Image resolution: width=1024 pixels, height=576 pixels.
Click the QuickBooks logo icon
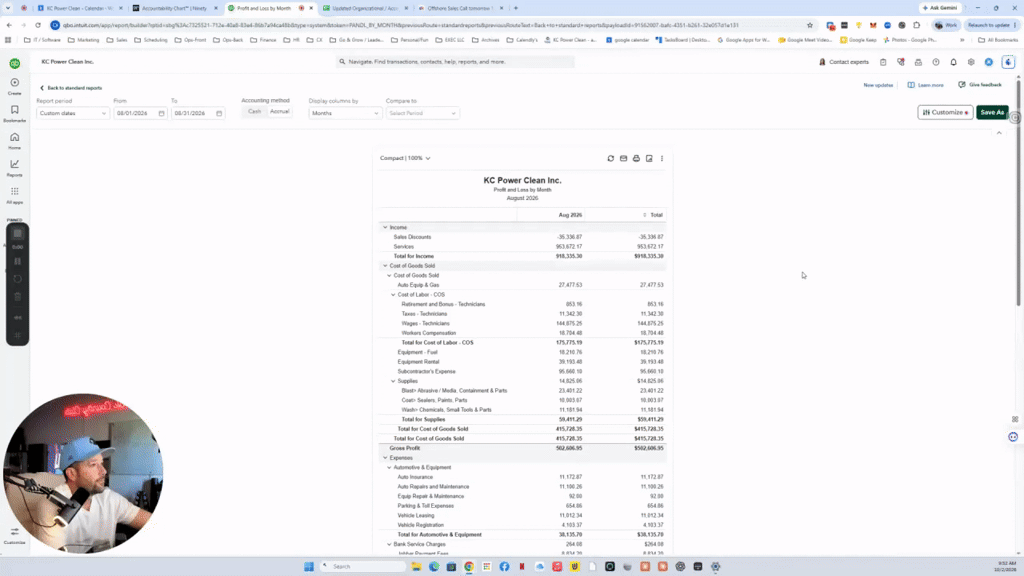pyautogui.click(x=14, y=63)
